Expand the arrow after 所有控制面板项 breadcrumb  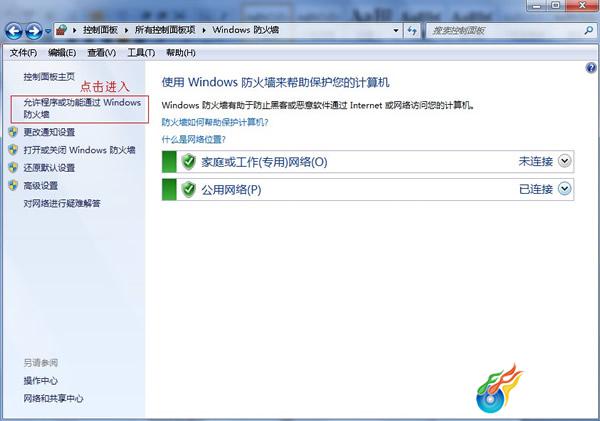click(x=204, y=30)
